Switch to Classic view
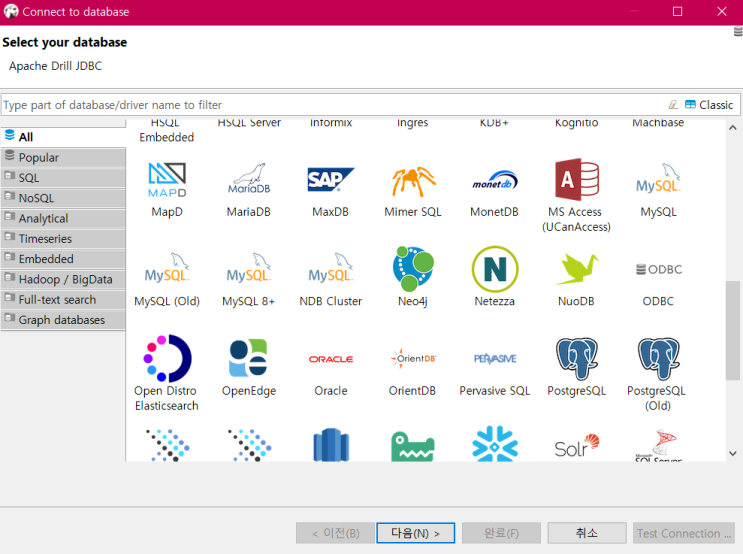The height and width of the screenshot is (554, 743). pyautogui.click(x=709, y=105)
